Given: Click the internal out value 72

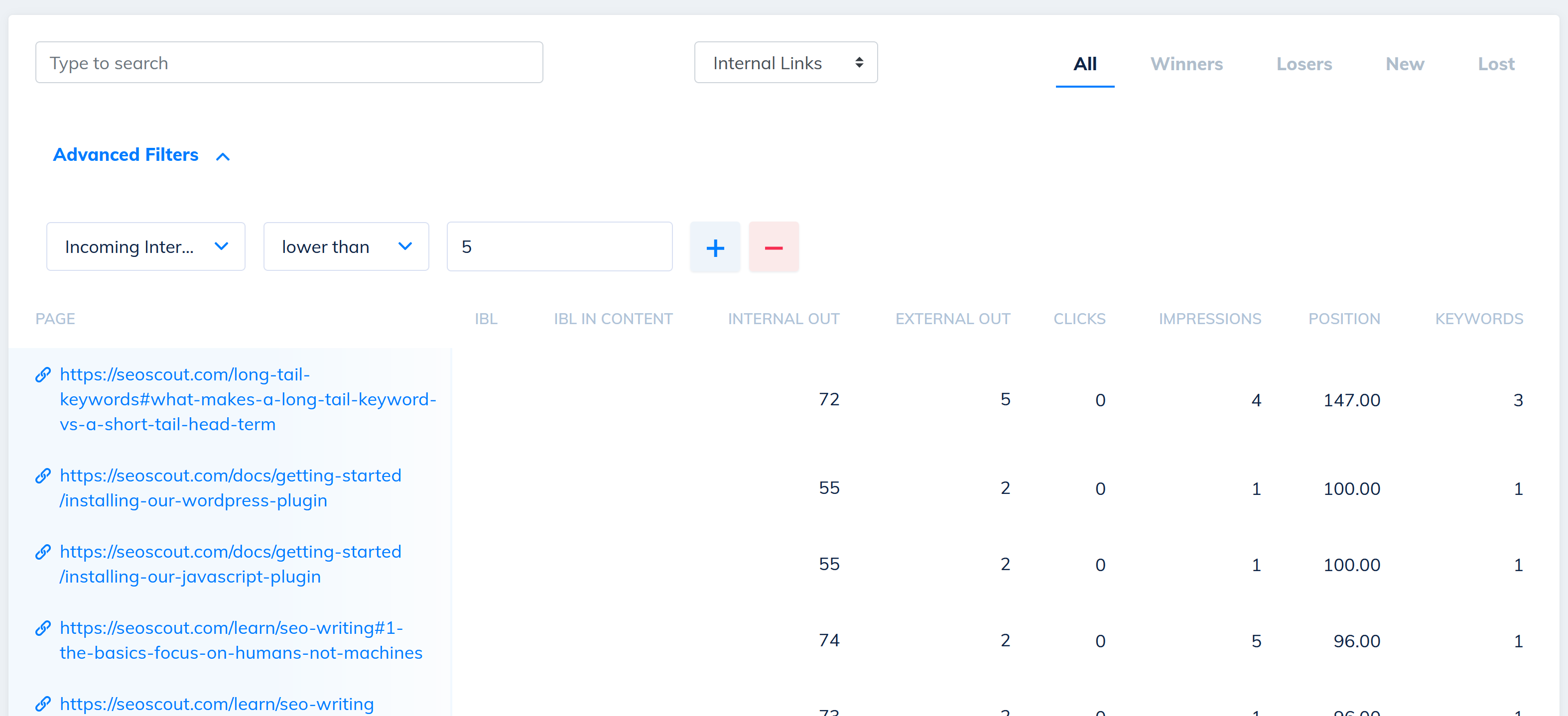Looking at the screenshot, I should (829, 400).
